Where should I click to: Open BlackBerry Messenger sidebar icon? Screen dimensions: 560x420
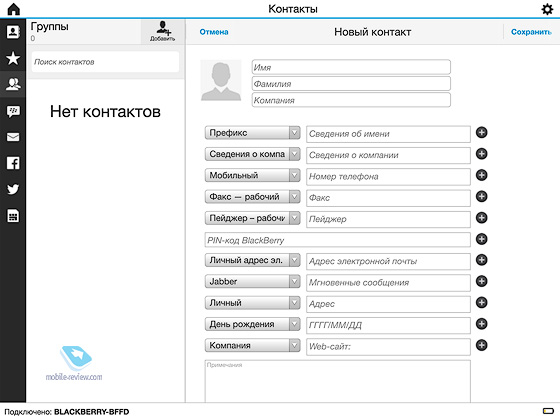point(13,111)
